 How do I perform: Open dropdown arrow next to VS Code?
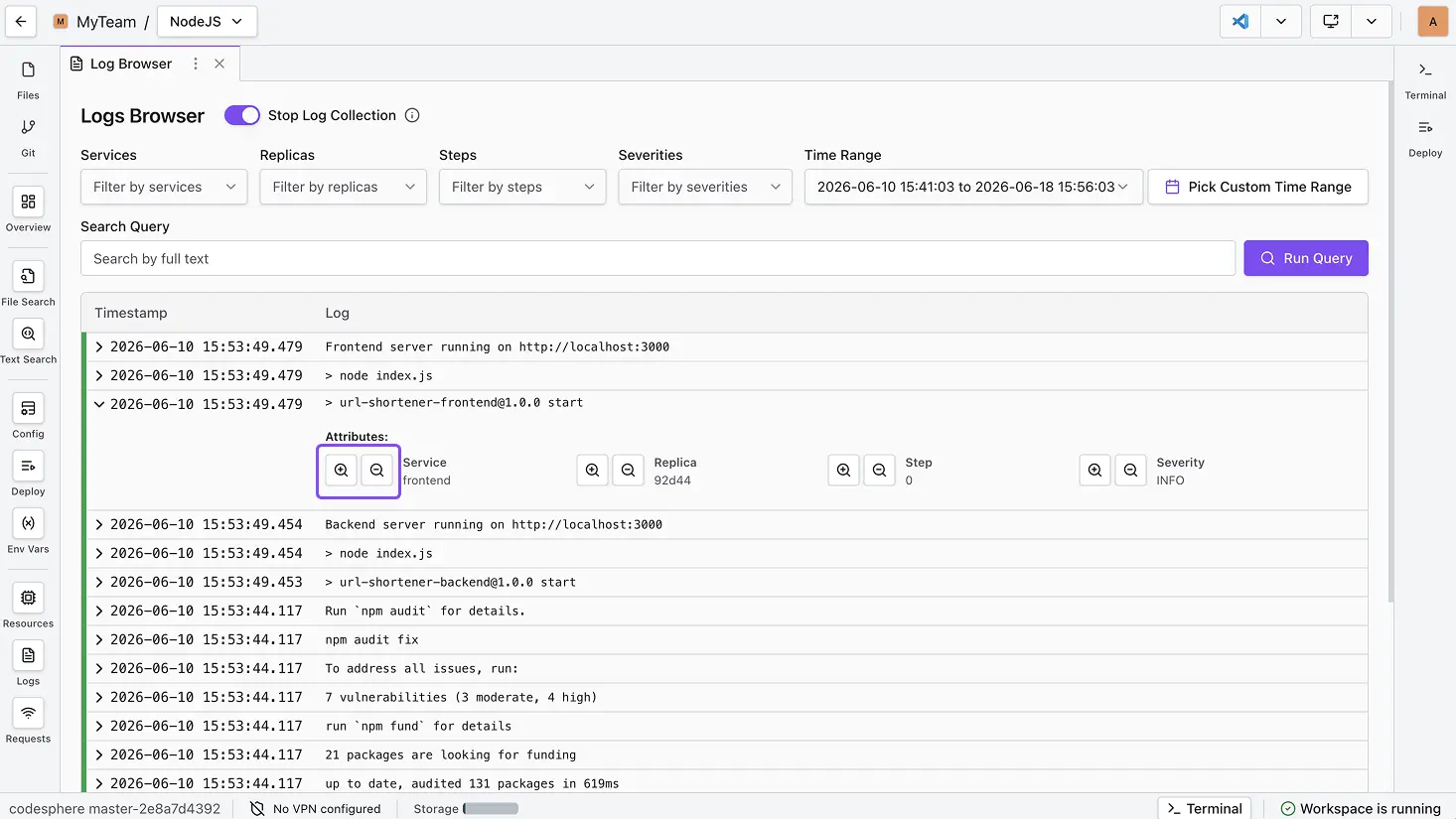click(x=1281, y=21)
